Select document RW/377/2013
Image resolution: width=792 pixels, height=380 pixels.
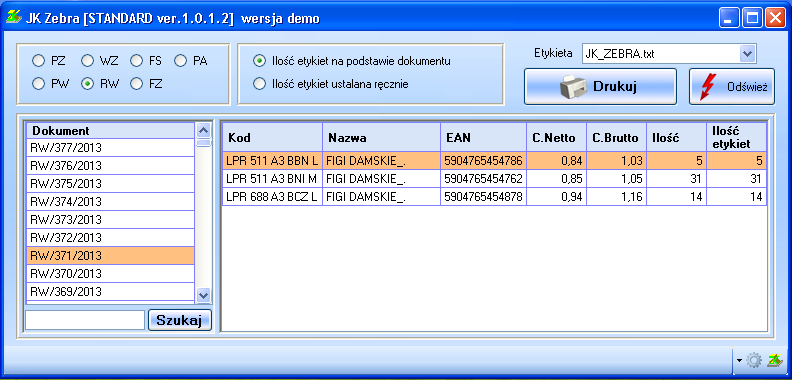pos(110,148)
